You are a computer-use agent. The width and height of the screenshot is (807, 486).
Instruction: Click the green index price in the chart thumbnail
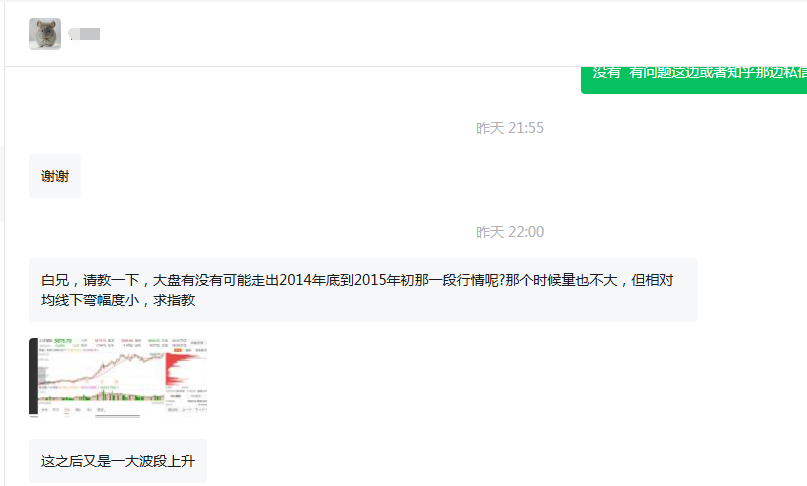(63, 341)
